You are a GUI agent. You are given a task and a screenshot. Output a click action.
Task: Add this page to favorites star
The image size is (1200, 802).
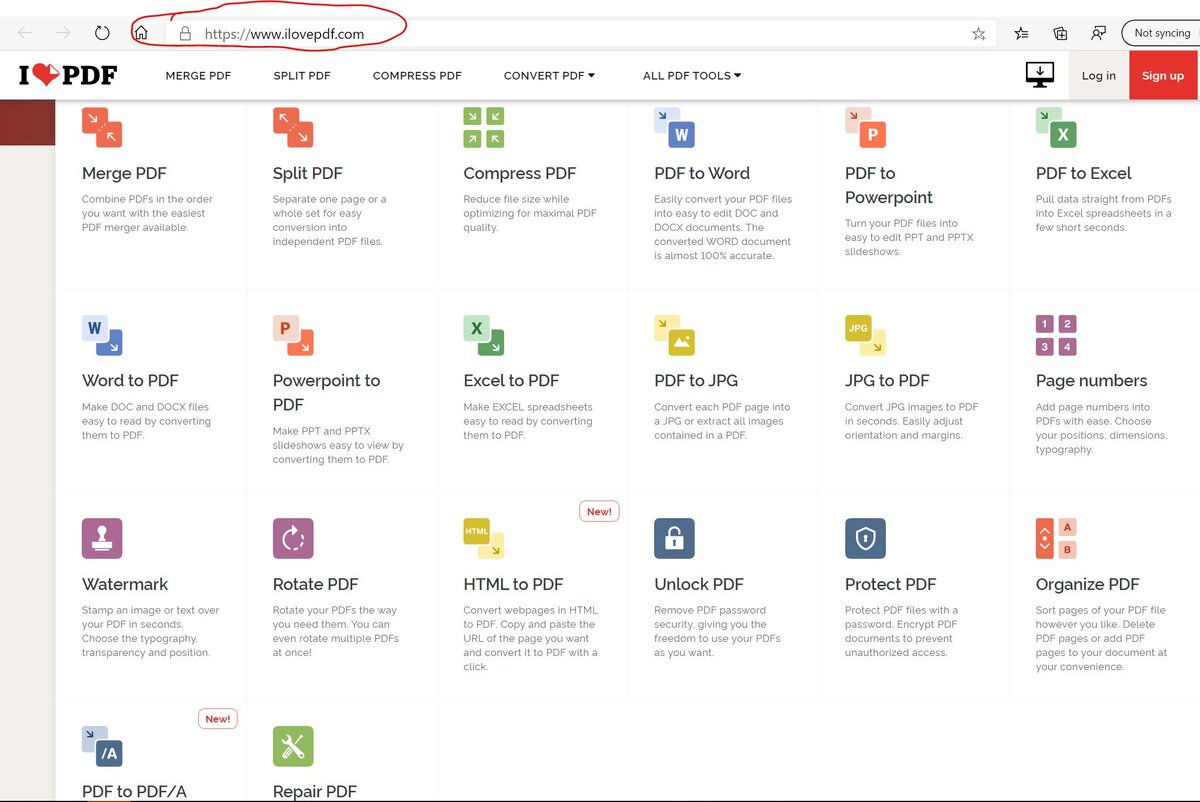(978, 33)
